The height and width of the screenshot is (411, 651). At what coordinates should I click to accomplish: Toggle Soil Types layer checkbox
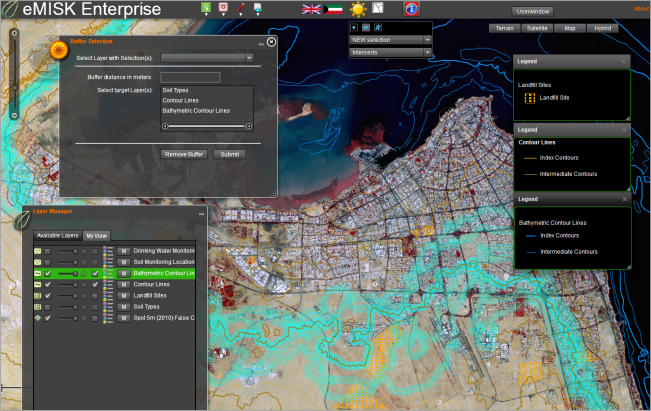point(47,307)
